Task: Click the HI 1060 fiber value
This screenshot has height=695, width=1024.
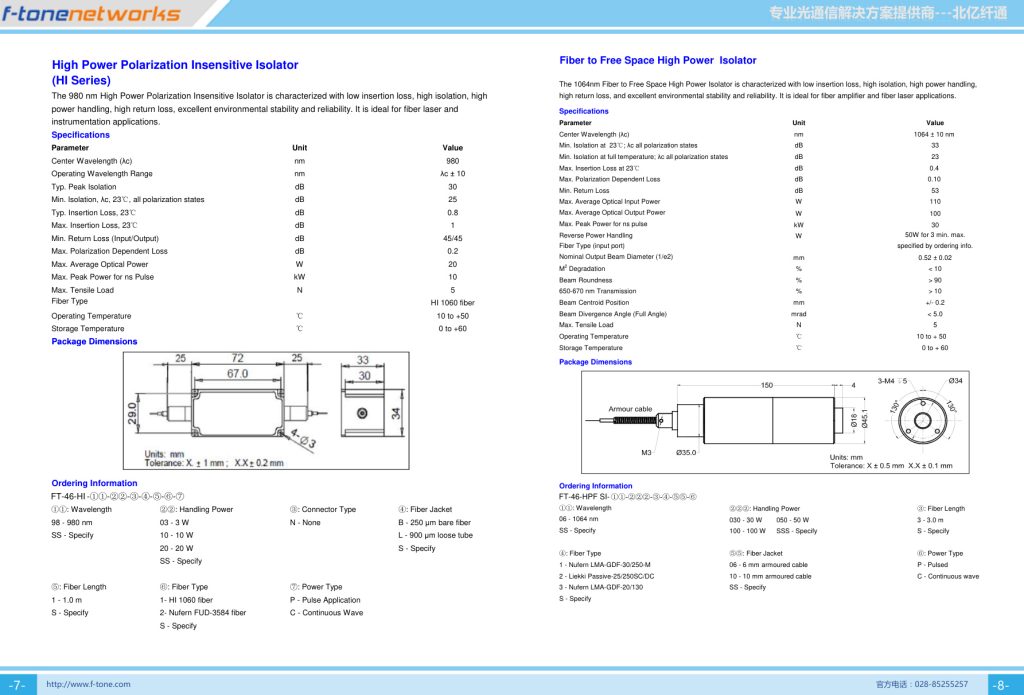Action: click(452, 302)
